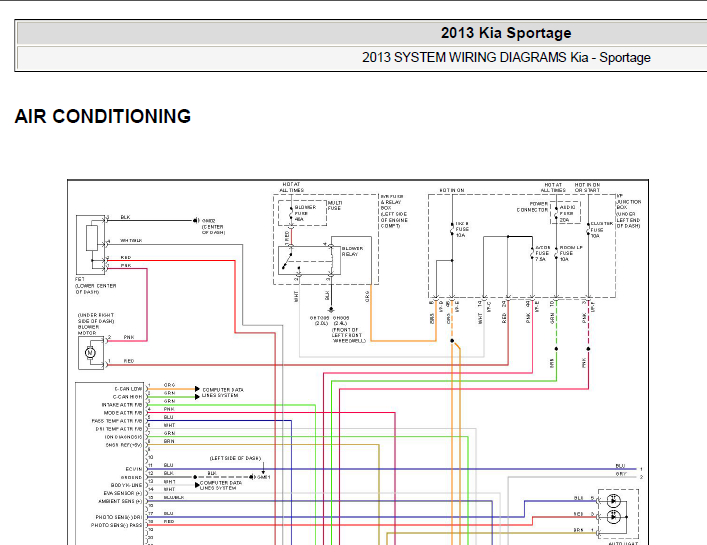Click the 'WHT/BLK' wire label at FET pin 4
707x545 pixels.
[131, 241]
